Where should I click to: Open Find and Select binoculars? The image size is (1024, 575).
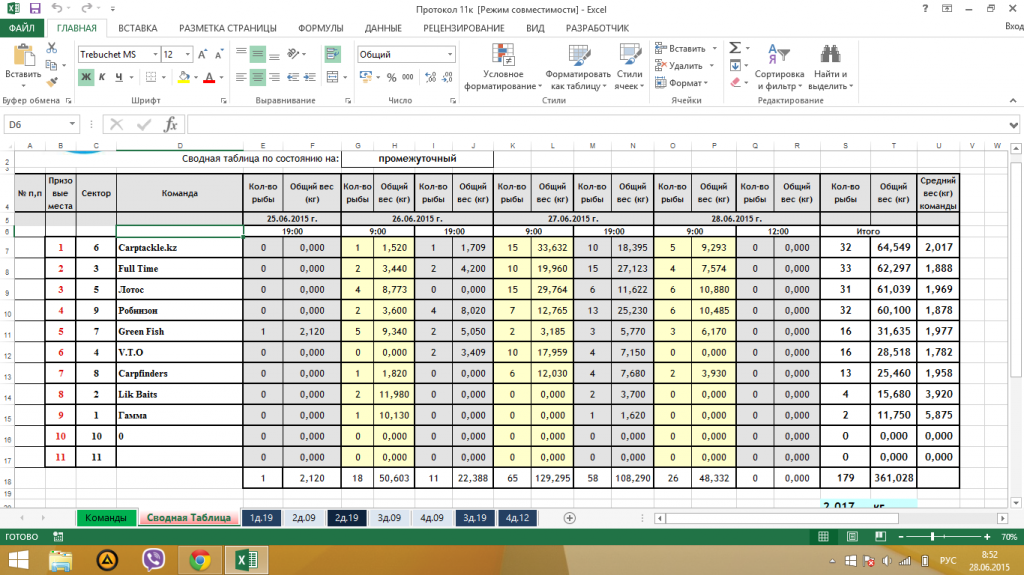pyautogui.click(x=829, y=58)
